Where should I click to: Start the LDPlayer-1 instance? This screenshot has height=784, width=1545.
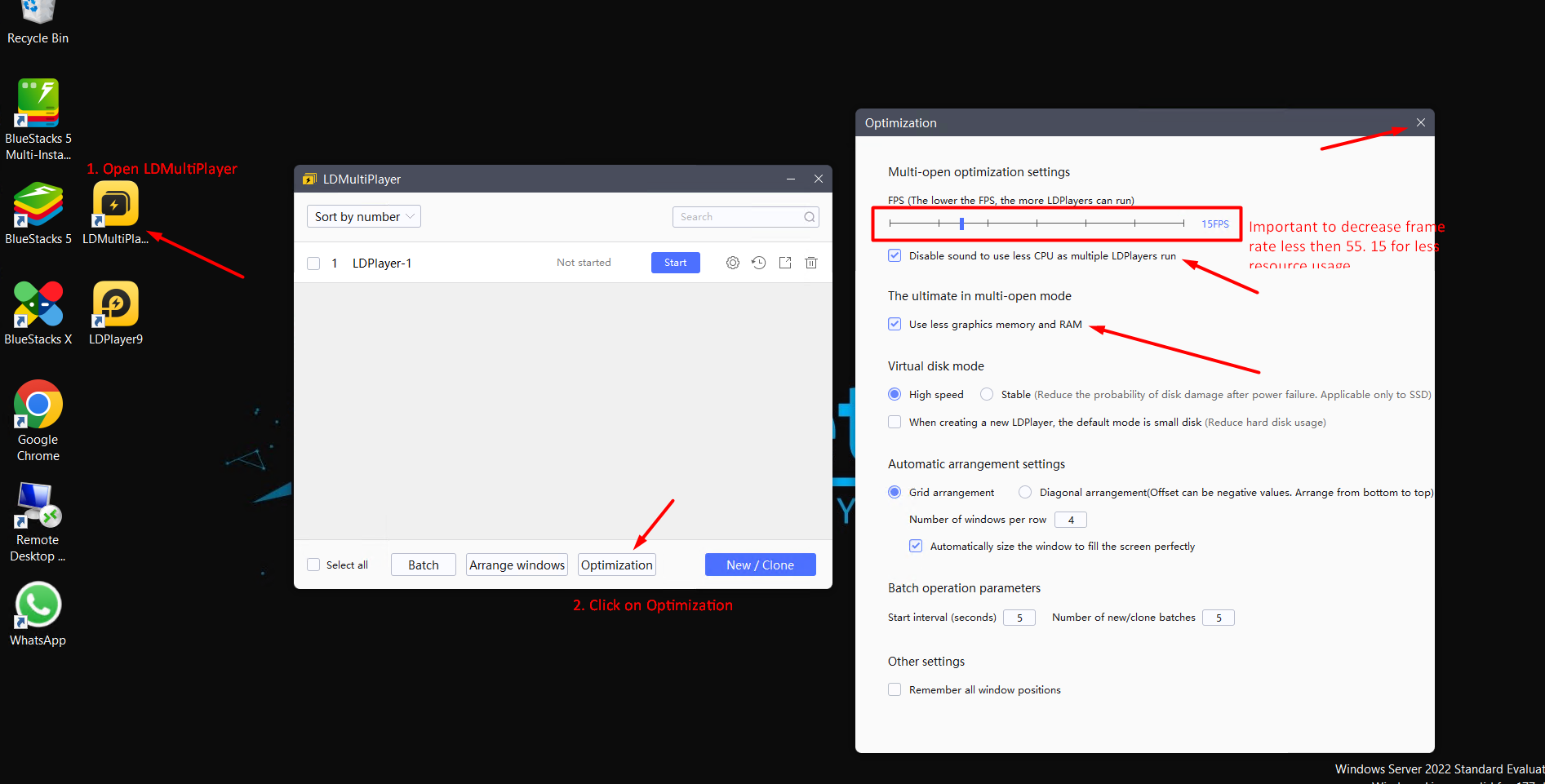coord(675,263)
